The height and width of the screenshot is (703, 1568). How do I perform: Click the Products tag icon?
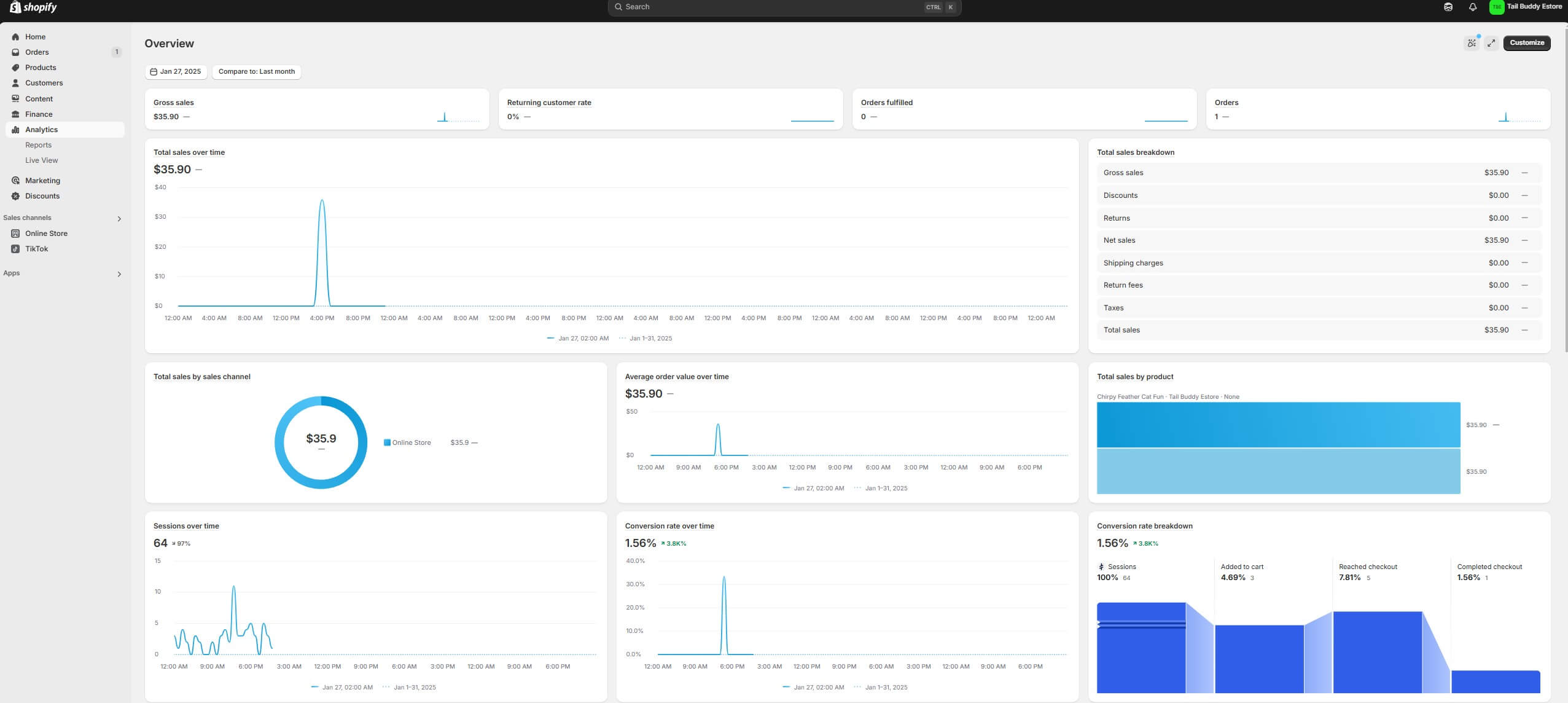click(x=15, y=68)
